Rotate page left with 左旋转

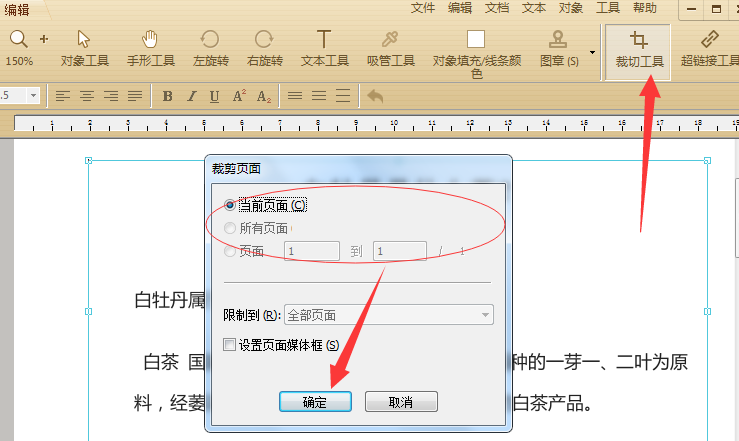(x=211, y=48)
